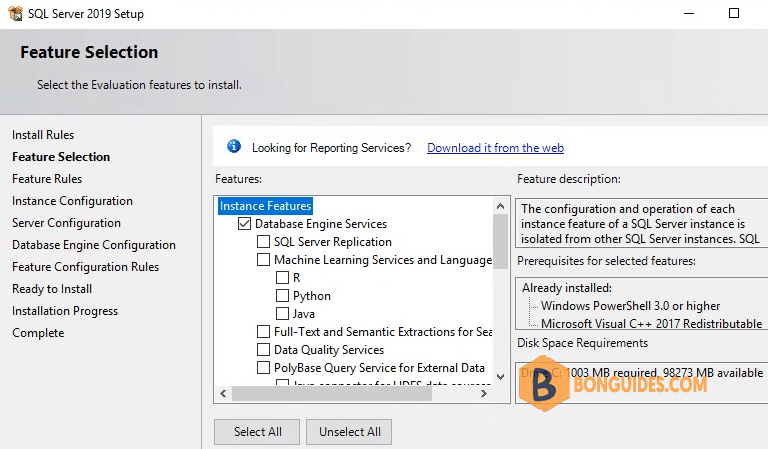Click the Unselect All button
The image size is (768, 449).
point(349,432)
